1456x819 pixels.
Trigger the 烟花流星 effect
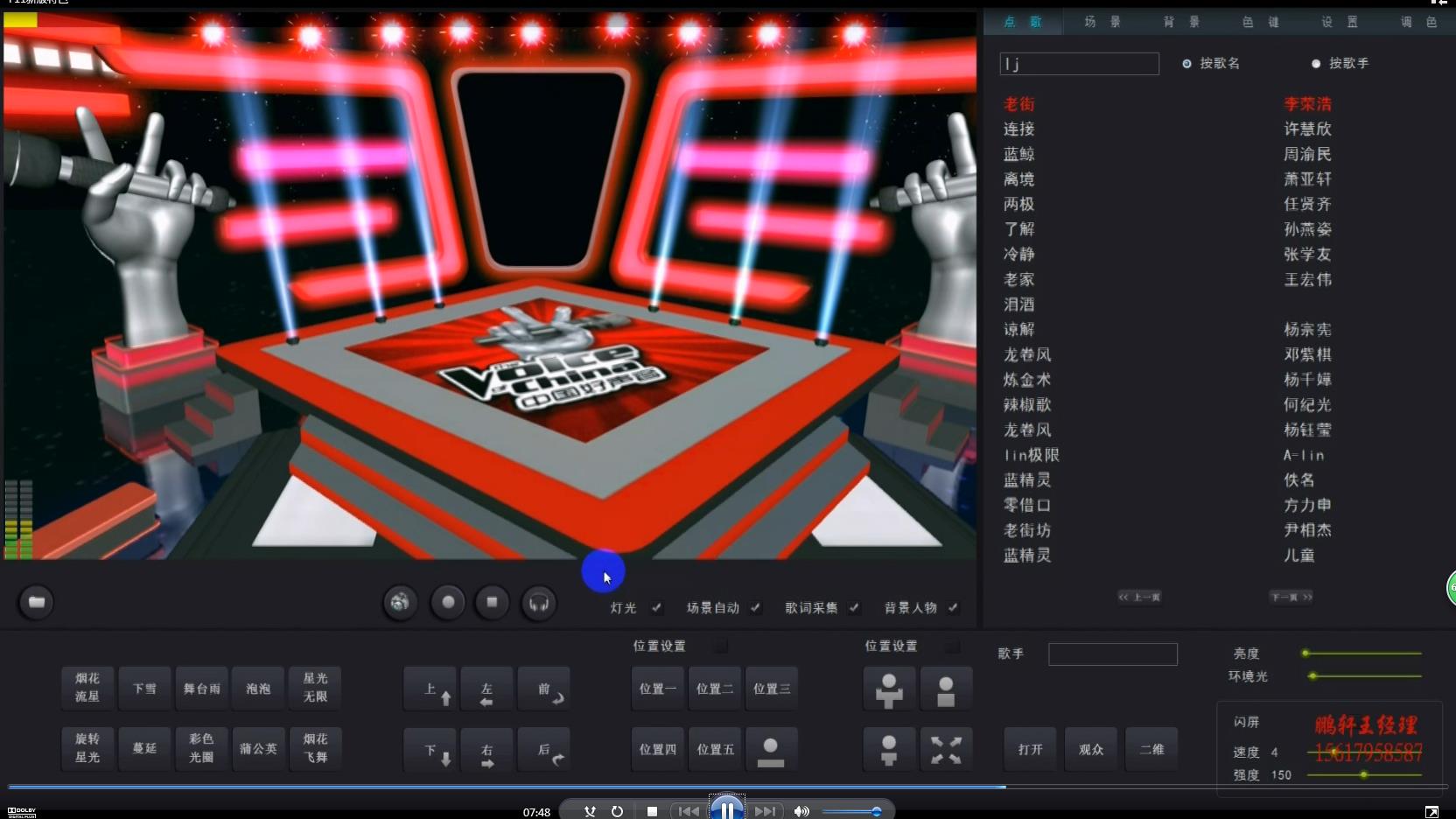[87, 688]
